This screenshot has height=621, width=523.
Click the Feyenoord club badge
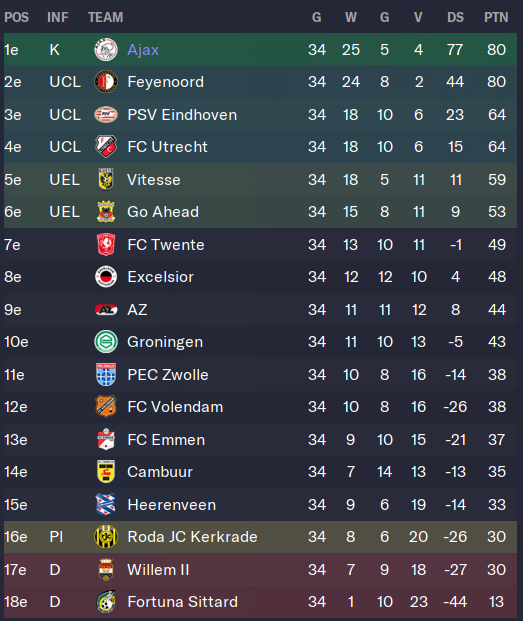click(x=106, y=82)
